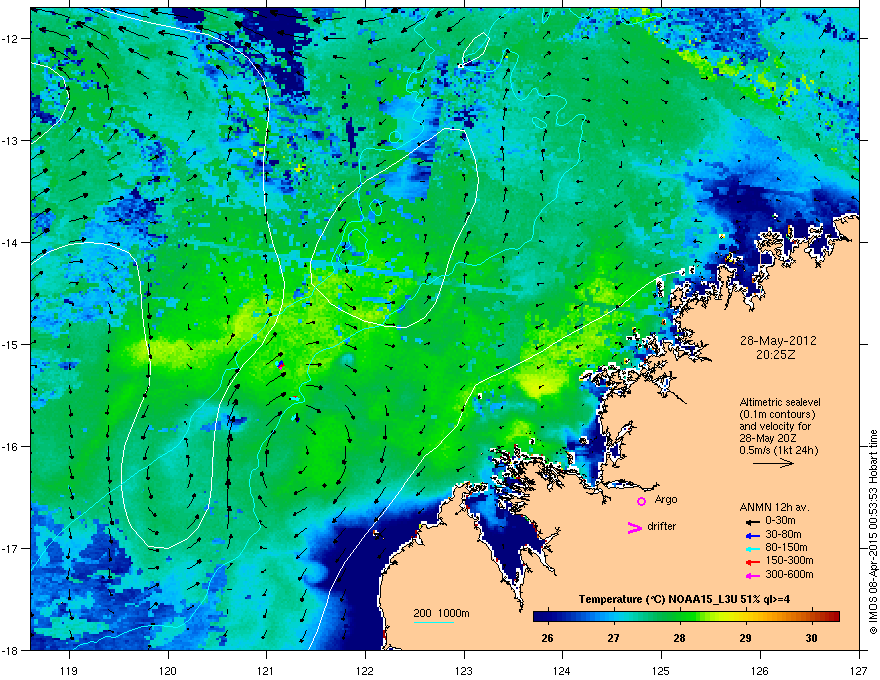The height and width of the screenshot is (680, 880).
Task: Click the longitude axis label 121
Action: coord(266,670)
